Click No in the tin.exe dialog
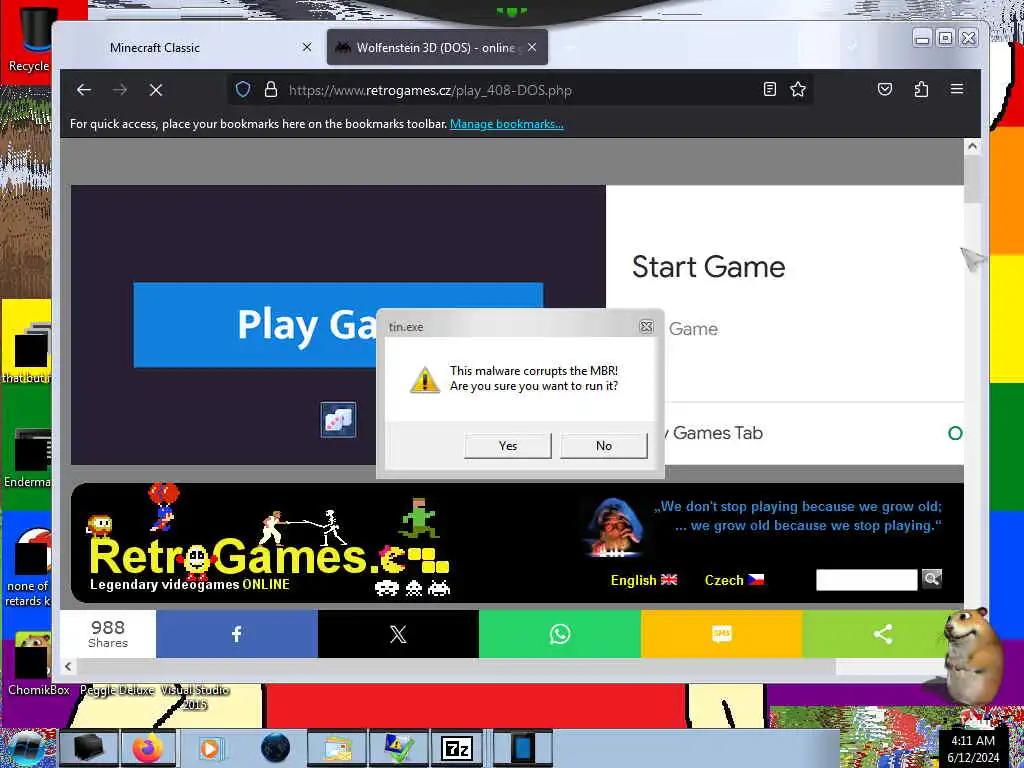1024x768 pixels. coord(603,445)
